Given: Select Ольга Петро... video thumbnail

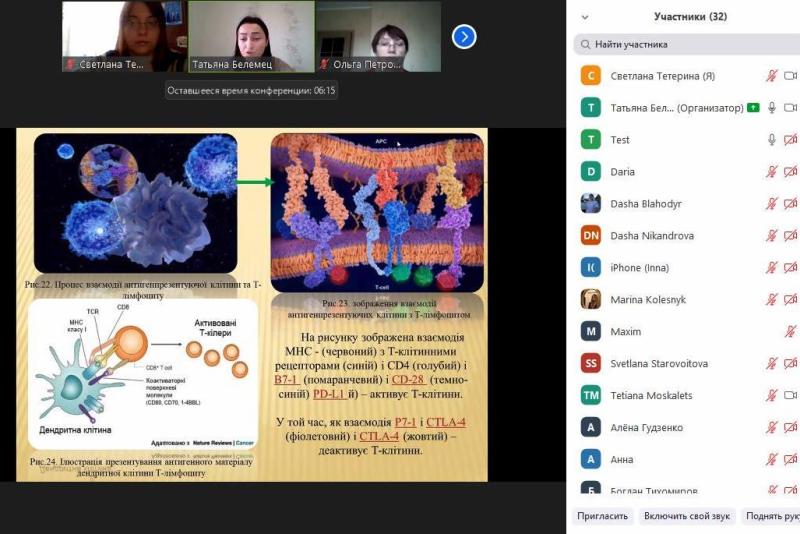Looking at the screenshot, I should coord(379,36).
